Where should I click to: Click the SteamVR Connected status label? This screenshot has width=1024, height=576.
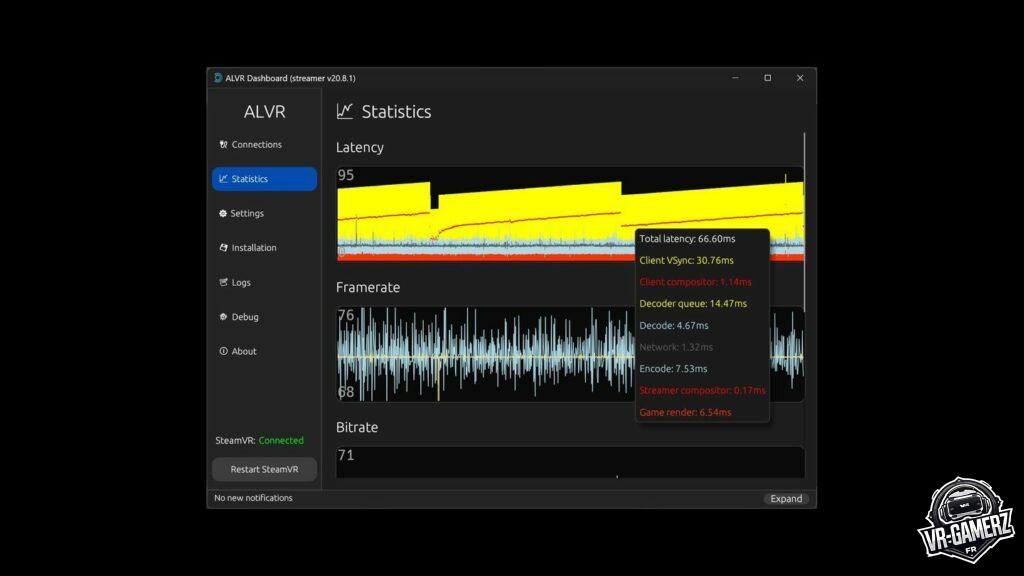259,440
